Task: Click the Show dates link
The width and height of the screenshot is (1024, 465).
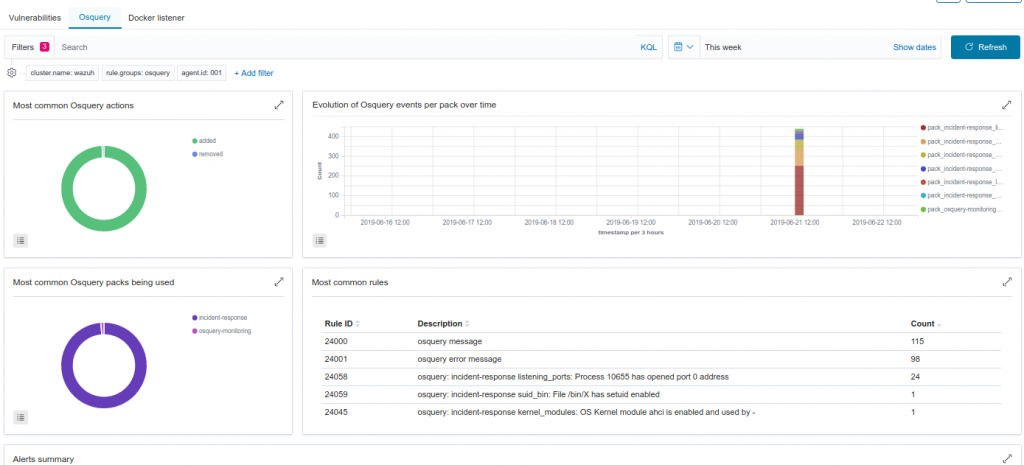Action: [x=914, y=47]
